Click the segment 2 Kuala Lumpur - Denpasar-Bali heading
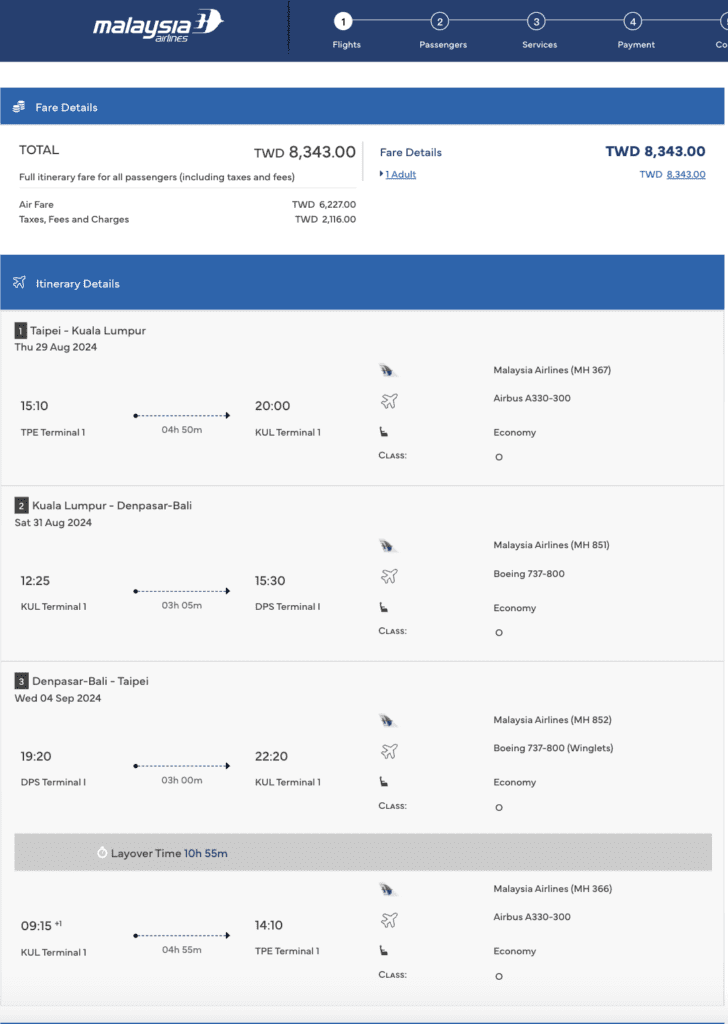The width and height of the screenshot is (728, 1024). point(103,505)
